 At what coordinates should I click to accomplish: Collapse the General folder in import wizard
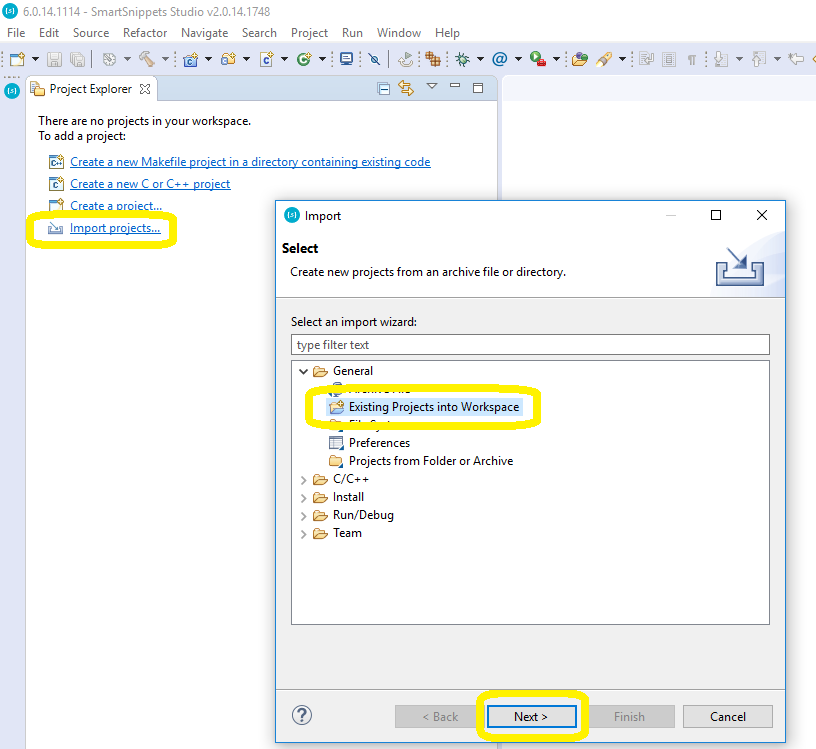click(303, 372)
